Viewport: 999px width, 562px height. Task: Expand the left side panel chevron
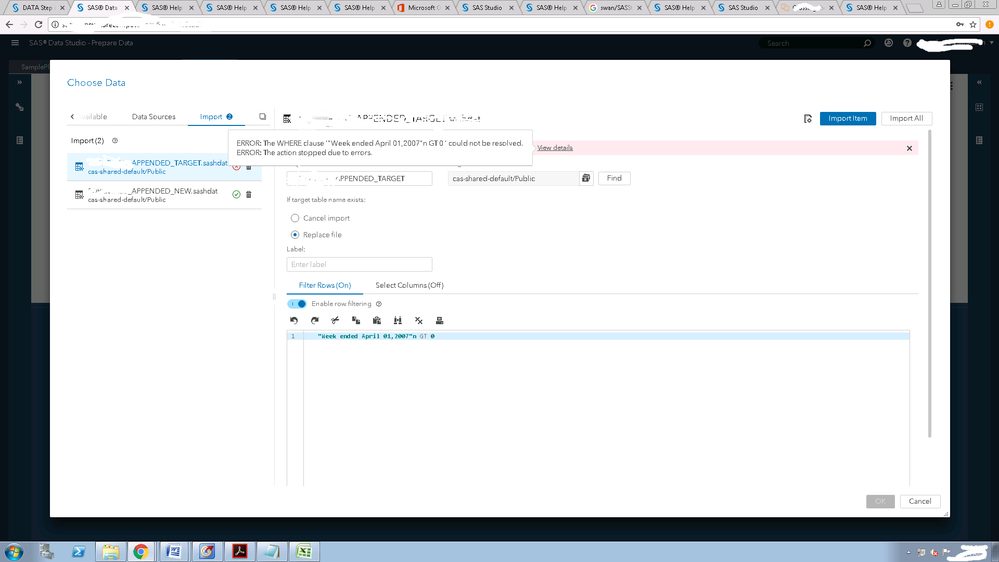[x=20, y=82]
